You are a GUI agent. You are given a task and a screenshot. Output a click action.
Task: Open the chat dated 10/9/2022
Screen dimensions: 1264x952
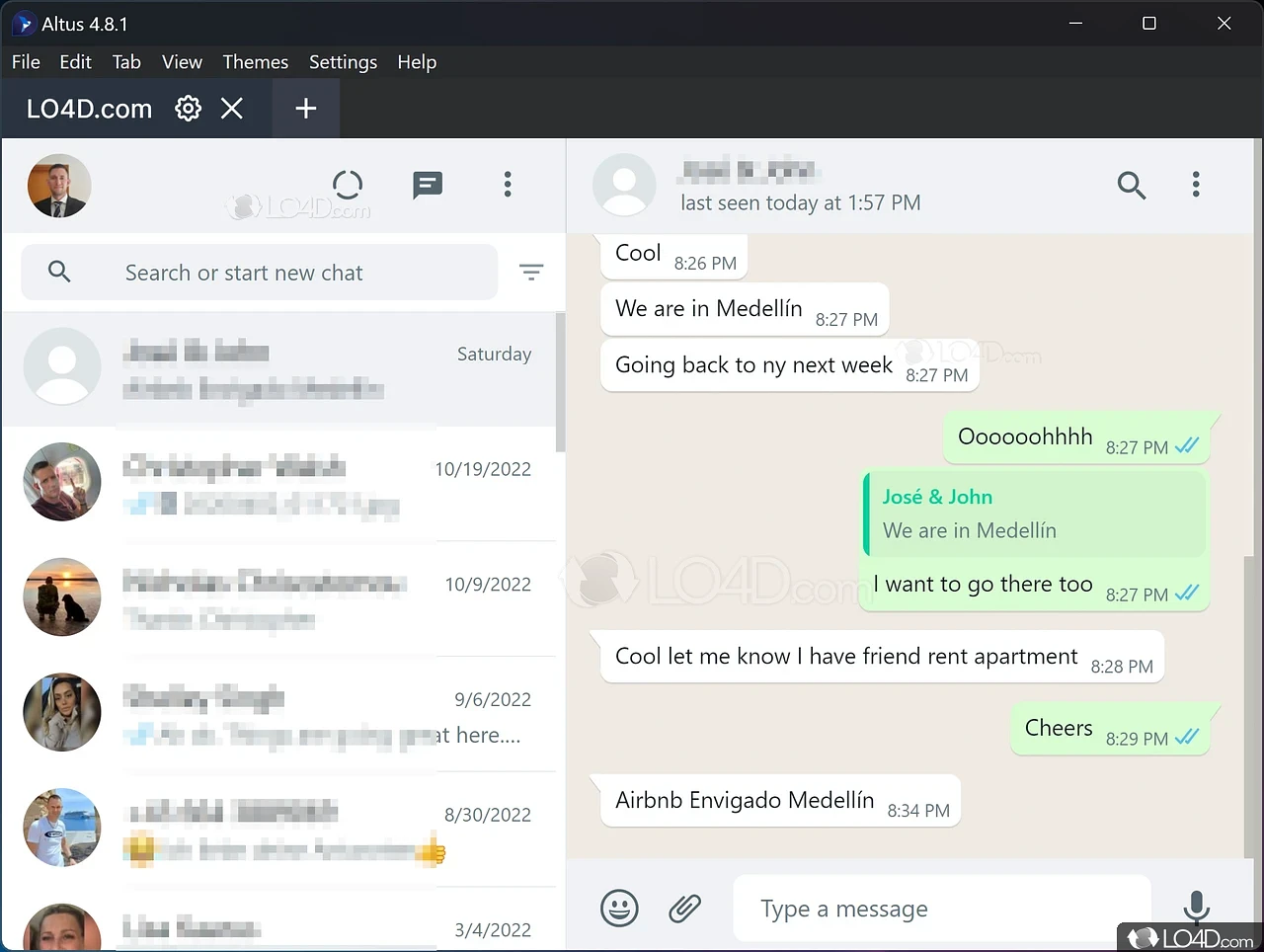pos(279,599)
